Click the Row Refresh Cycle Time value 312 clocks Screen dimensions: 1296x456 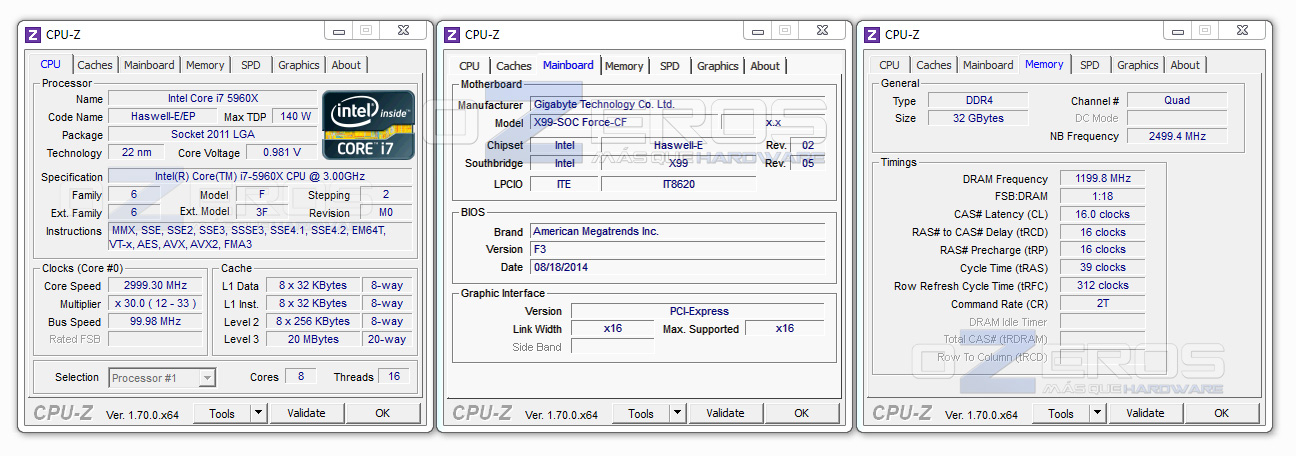1102,285
